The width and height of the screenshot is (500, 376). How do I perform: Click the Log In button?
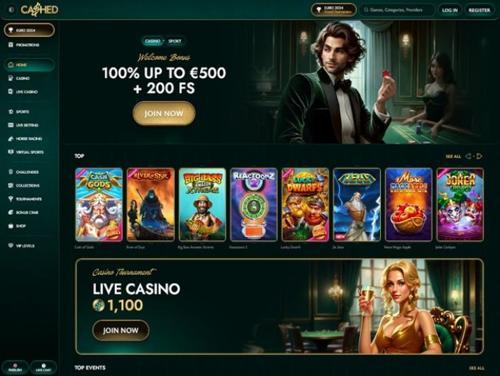tap(450, 10)
